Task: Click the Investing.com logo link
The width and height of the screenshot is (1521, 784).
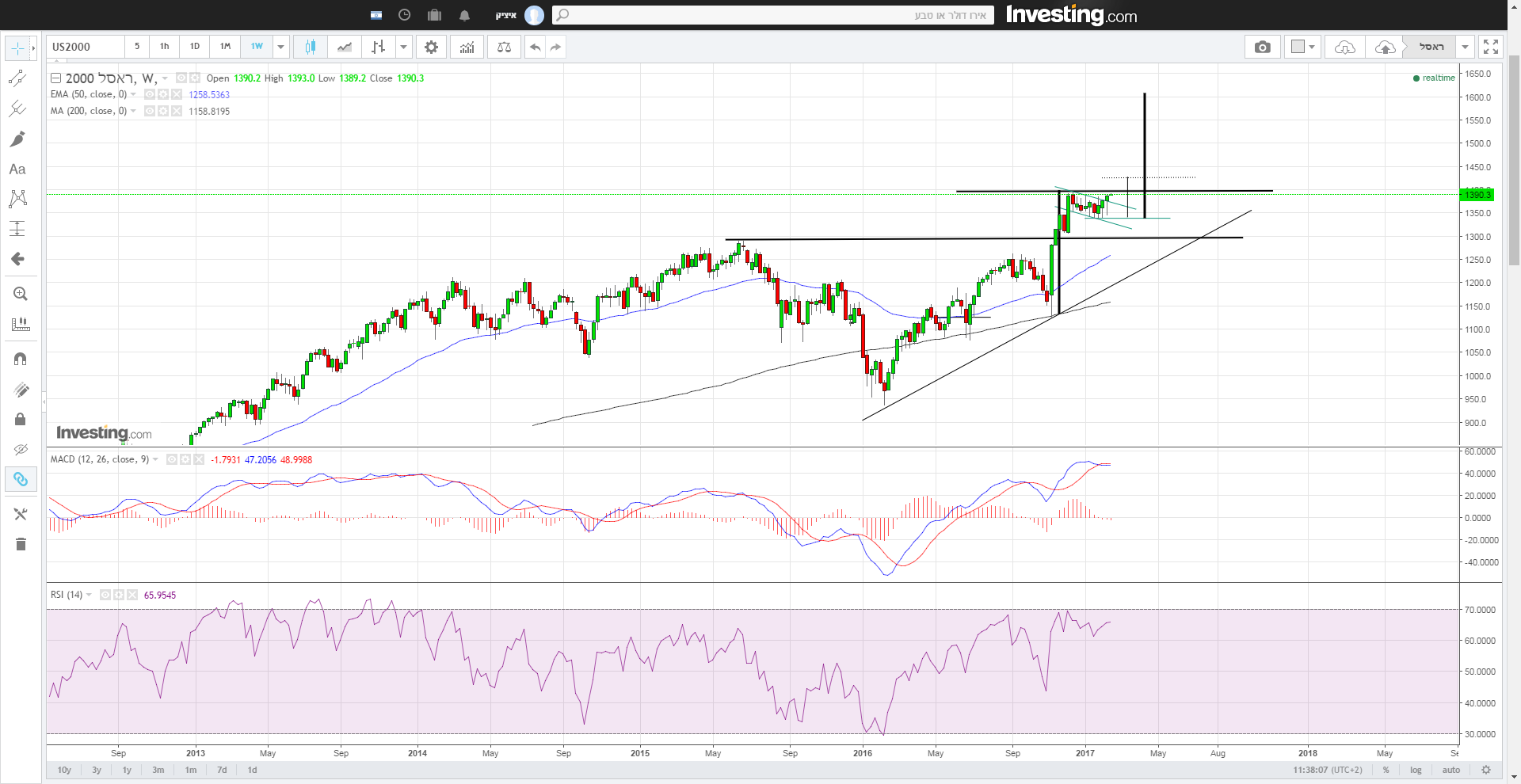Action: click(1071, 15)
